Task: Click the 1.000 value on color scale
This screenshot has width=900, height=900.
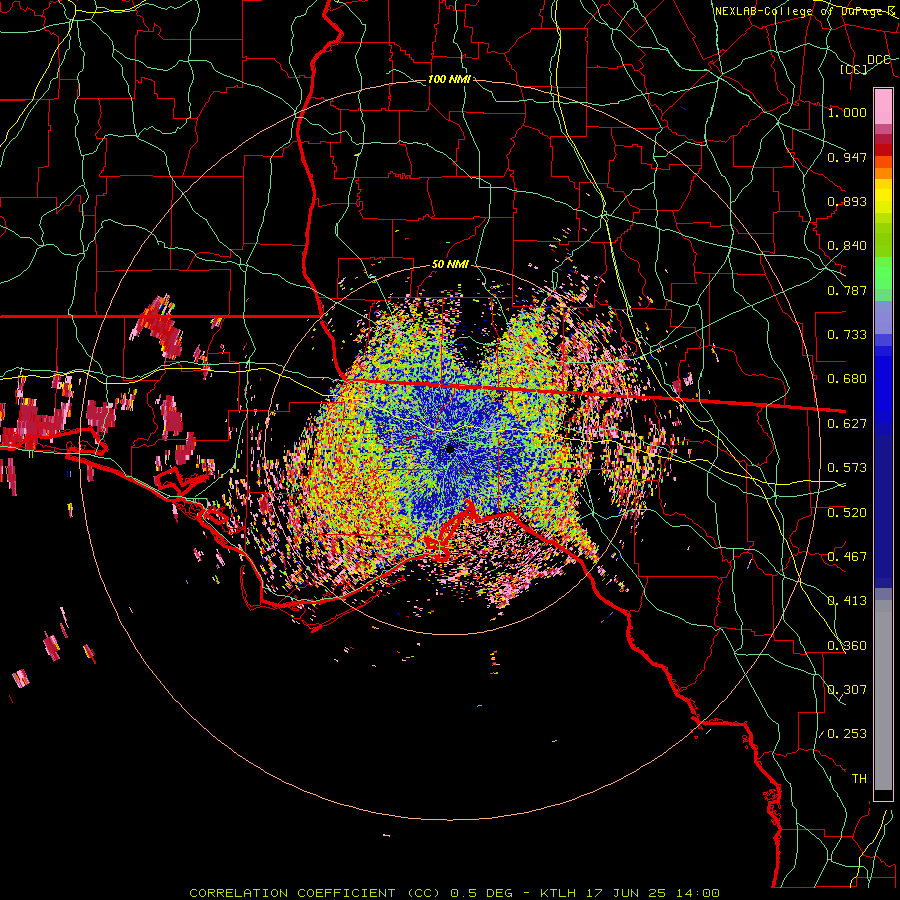Action: [847, 112]
